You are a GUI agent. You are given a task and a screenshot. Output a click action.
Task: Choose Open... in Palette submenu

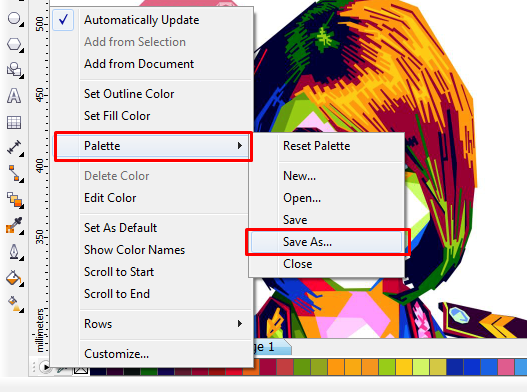327,198
